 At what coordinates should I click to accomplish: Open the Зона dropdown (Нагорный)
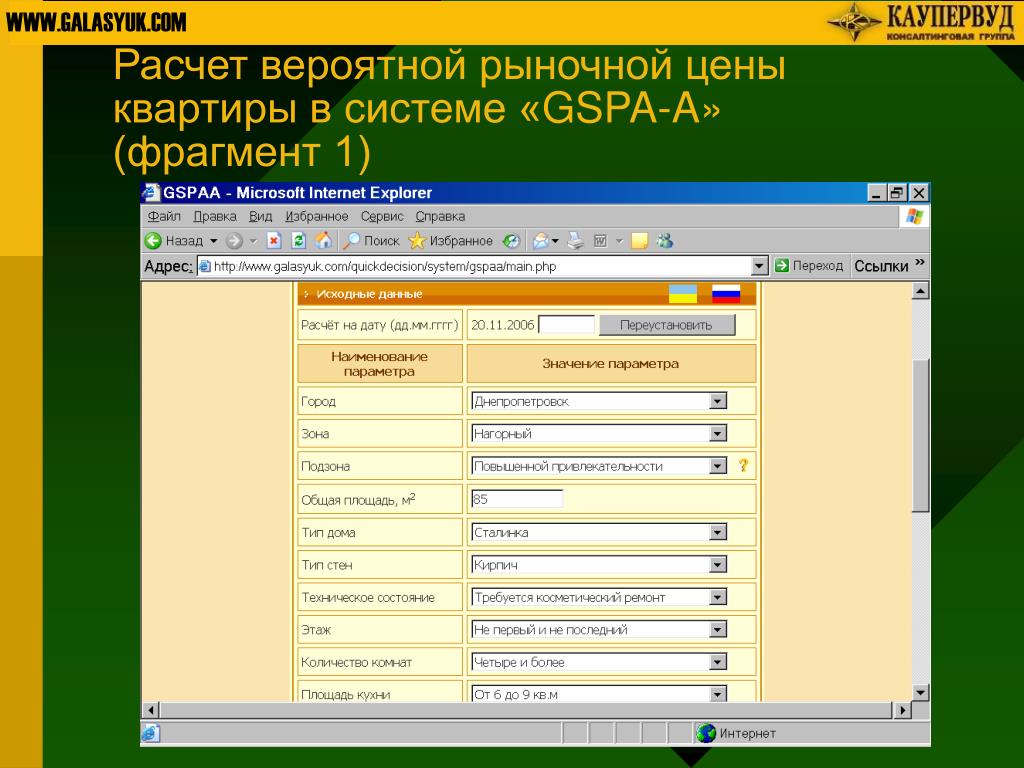pos(718,433)
